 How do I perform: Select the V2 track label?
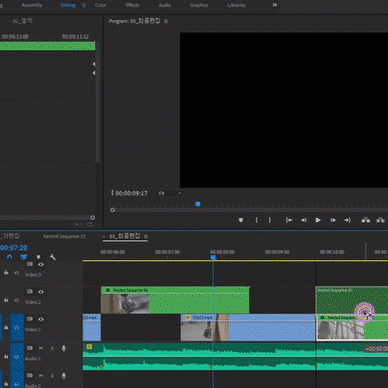point(16,300)
